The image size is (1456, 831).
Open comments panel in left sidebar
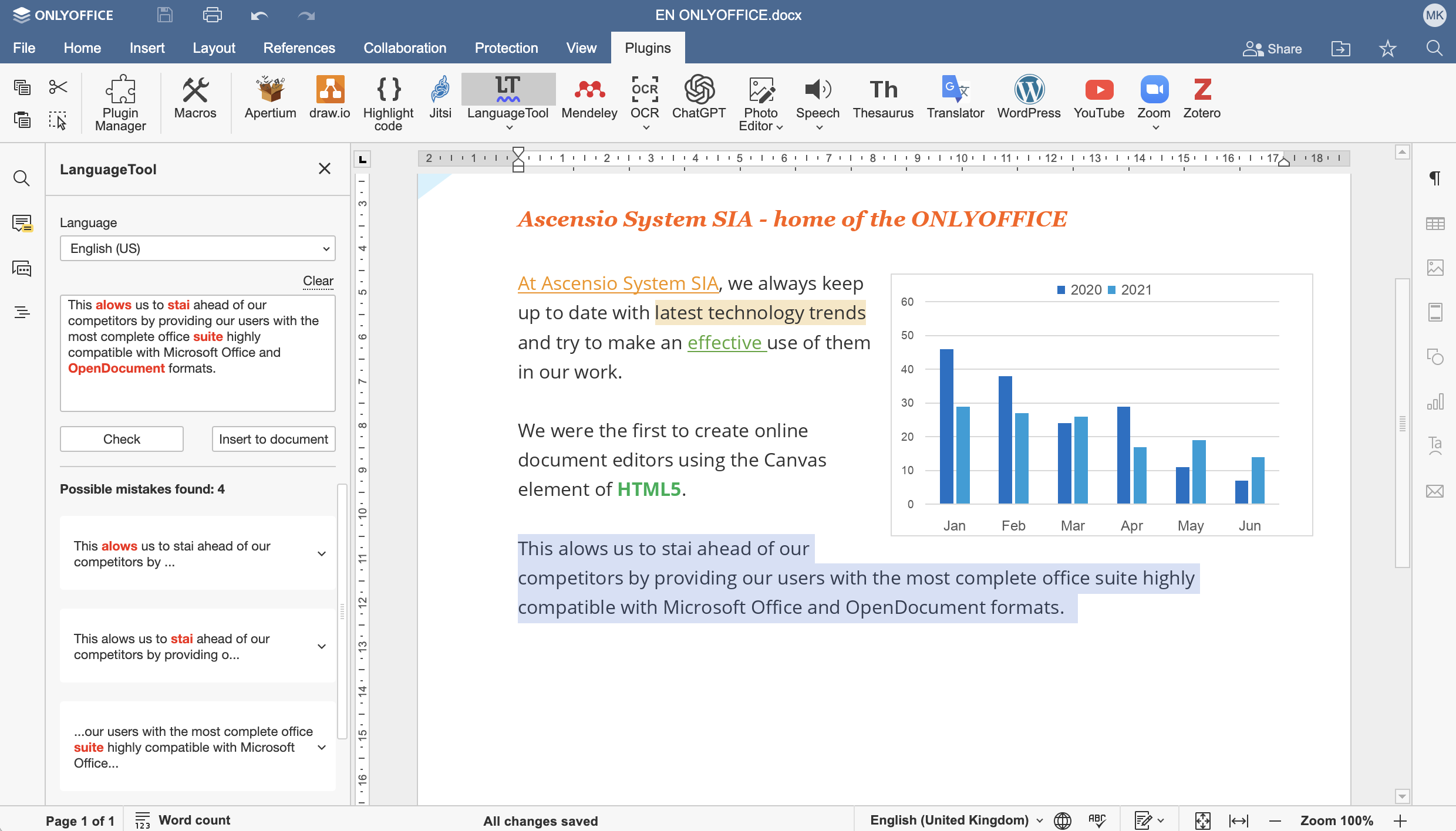pos(22,224)
